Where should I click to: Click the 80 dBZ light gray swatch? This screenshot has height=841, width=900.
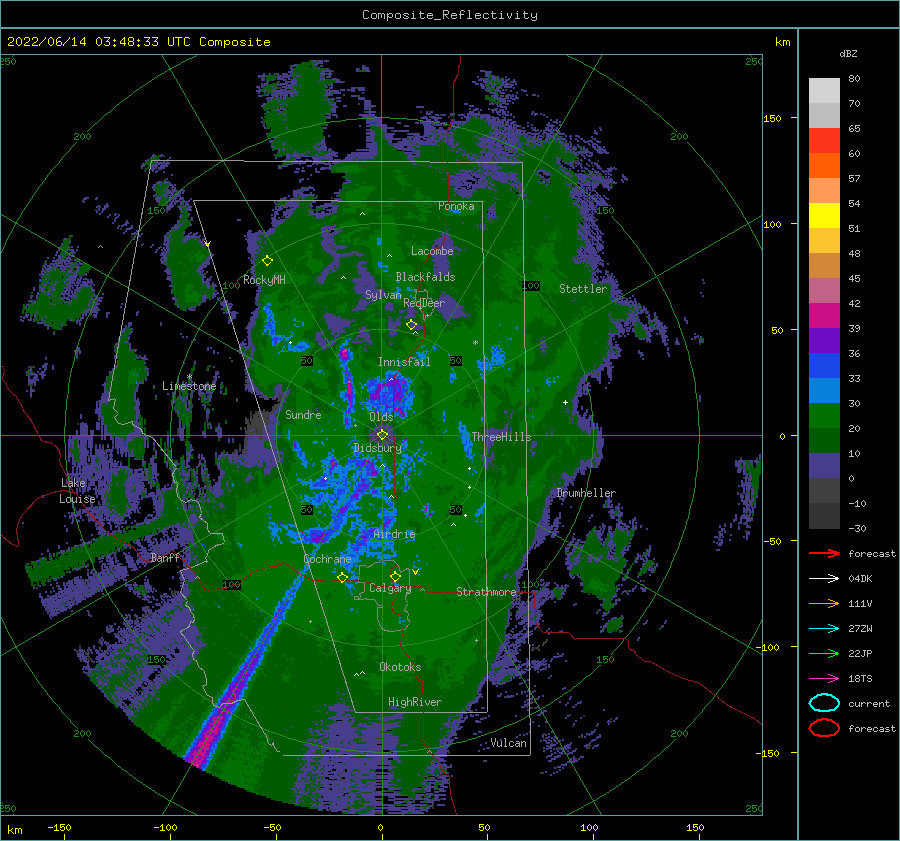coord(824,90)
